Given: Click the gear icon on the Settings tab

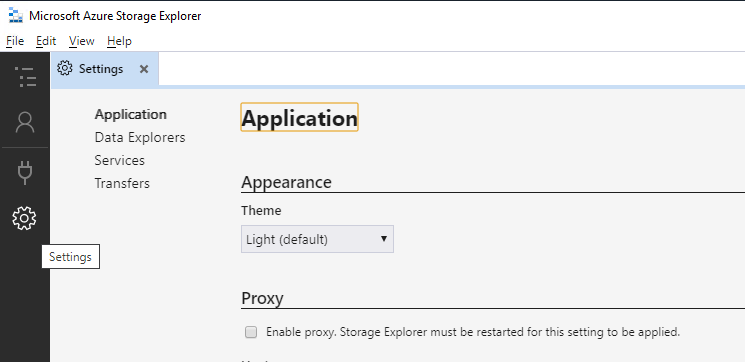Looking at the screenshot, I should coord(65,68).
